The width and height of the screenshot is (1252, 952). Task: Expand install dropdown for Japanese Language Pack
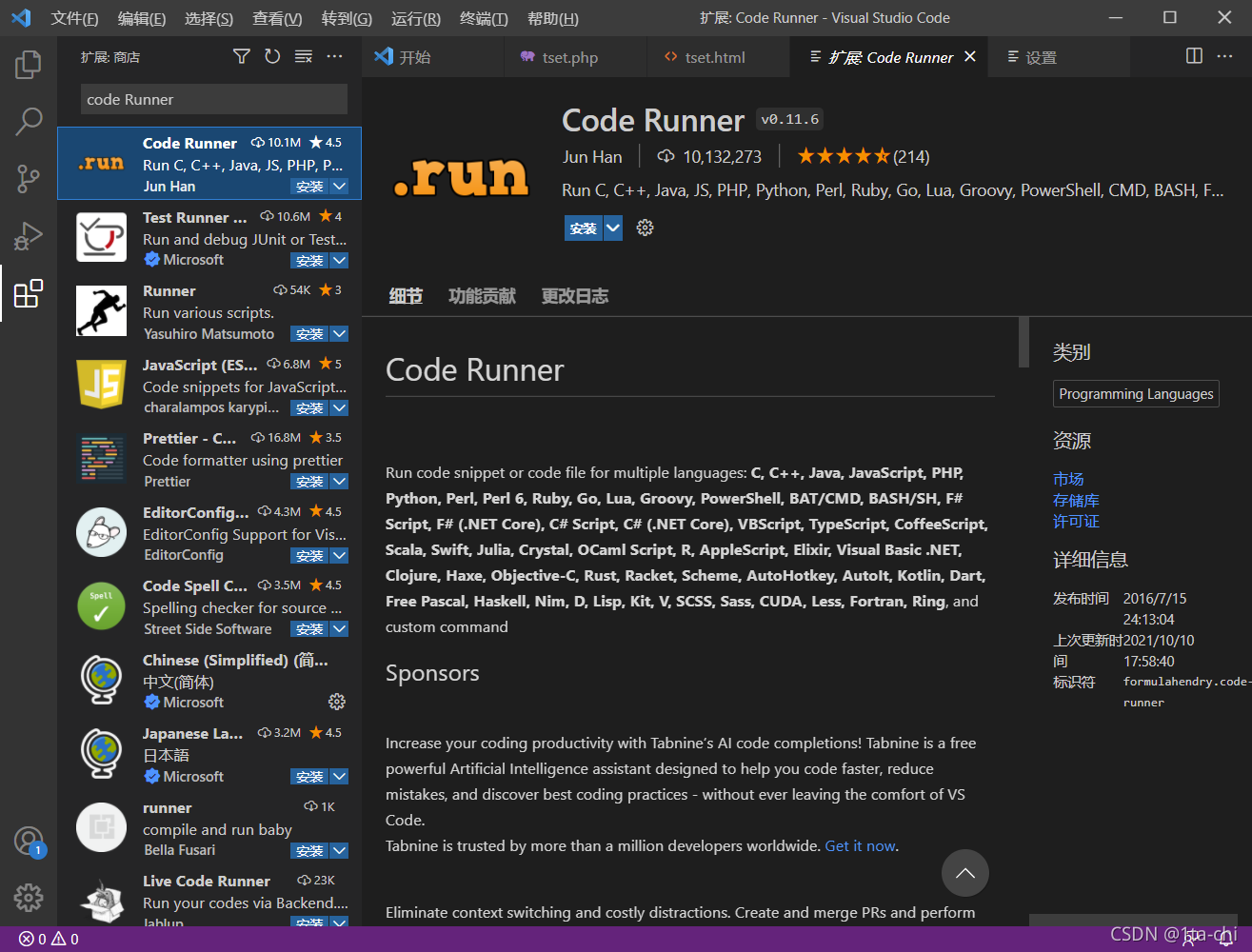pyautogui.click(x=340, y=777)
